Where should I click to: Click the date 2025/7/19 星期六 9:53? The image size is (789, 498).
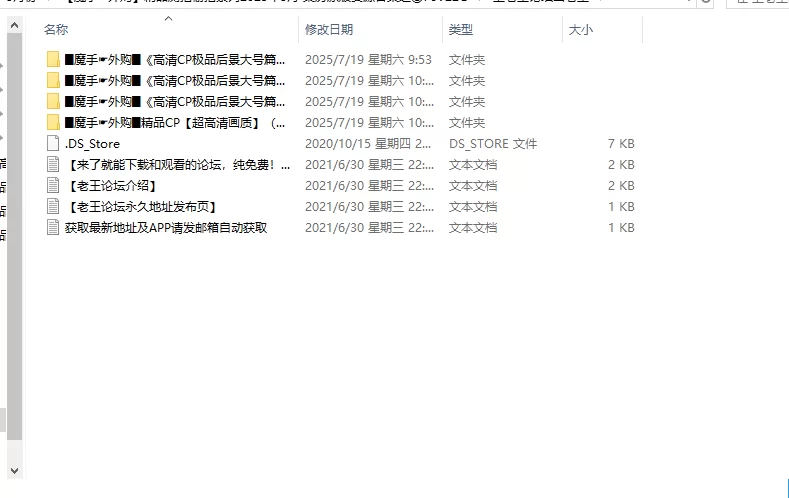(x=368, y=60)
